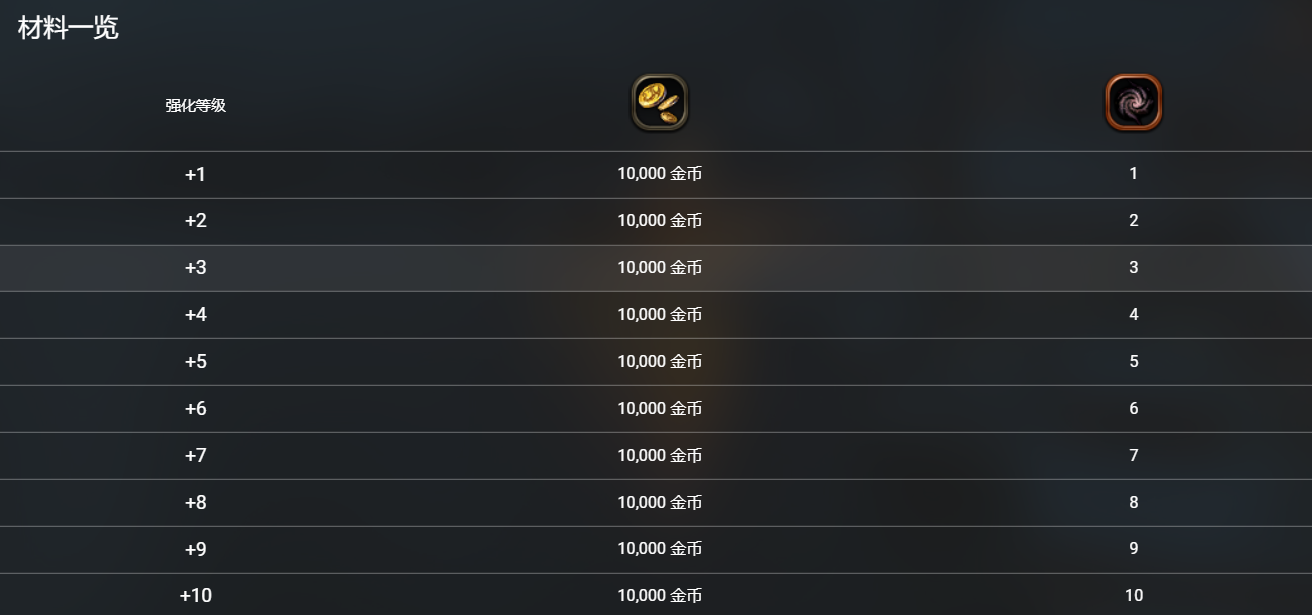Click material quantity 10 in last row

click(x=1133, y=596)
